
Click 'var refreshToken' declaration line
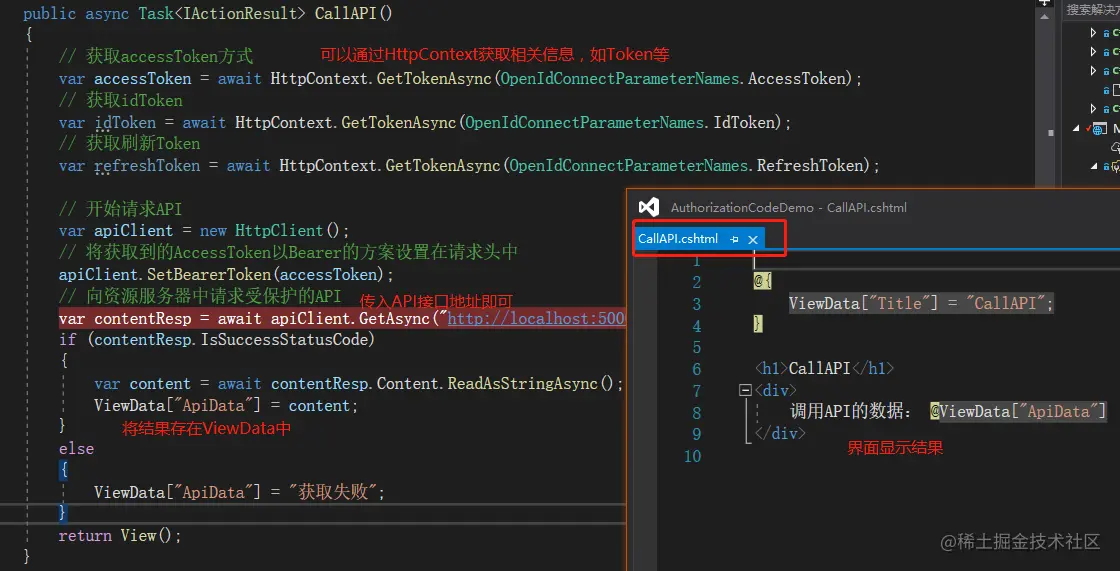pos(469,166)
